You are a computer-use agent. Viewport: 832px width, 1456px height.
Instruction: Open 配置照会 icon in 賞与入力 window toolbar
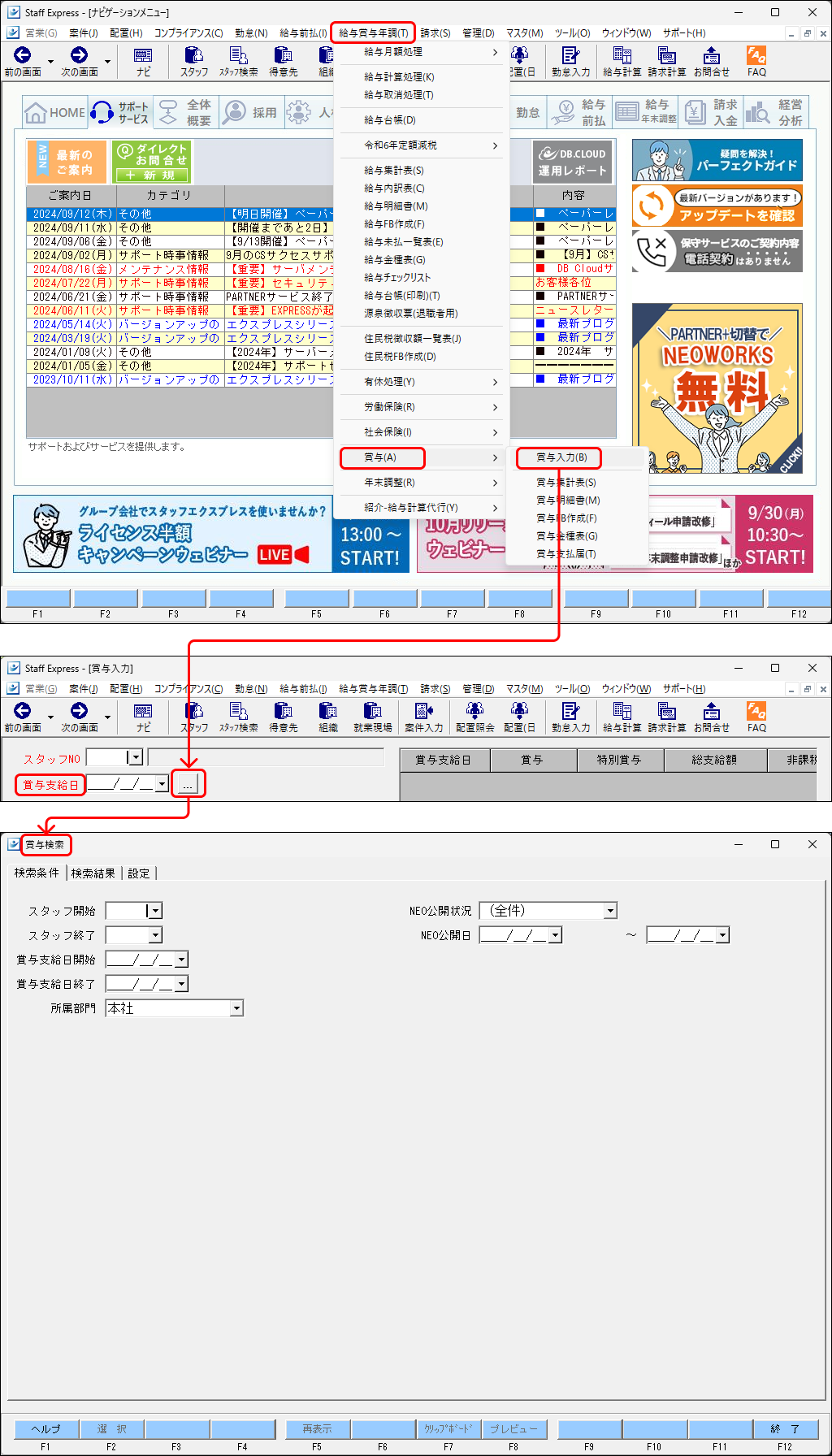pyautogui.click(x=475, y=717)
